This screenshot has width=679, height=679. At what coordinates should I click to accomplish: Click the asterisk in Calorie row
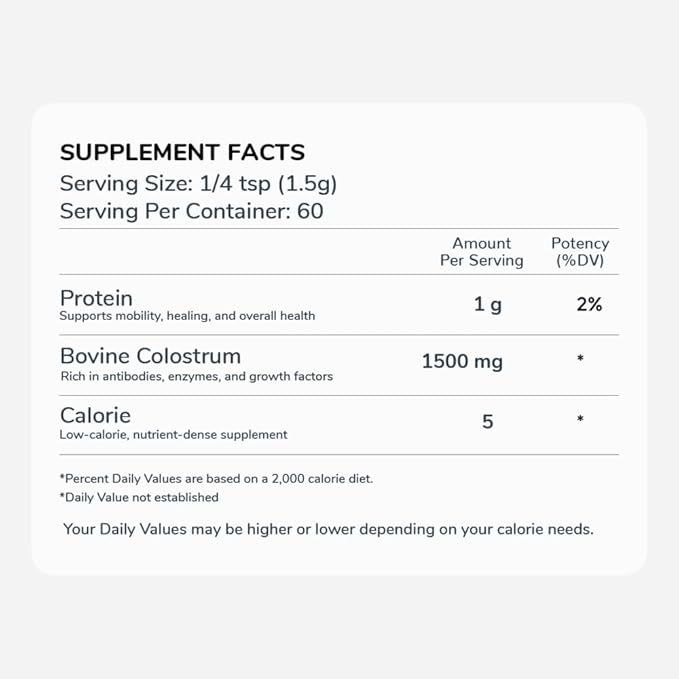(580, 420)
